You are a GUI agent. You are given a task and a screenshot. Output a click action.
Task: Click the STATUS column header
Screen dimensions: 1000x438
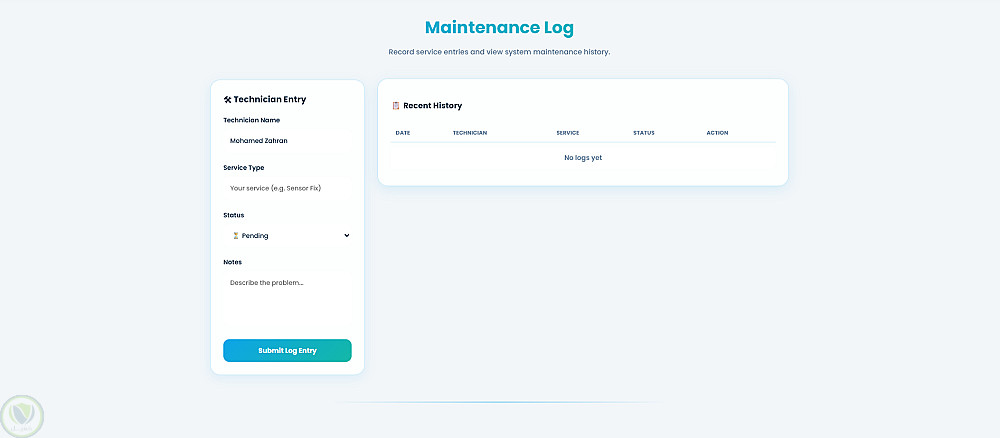click(x=643, y=133)
